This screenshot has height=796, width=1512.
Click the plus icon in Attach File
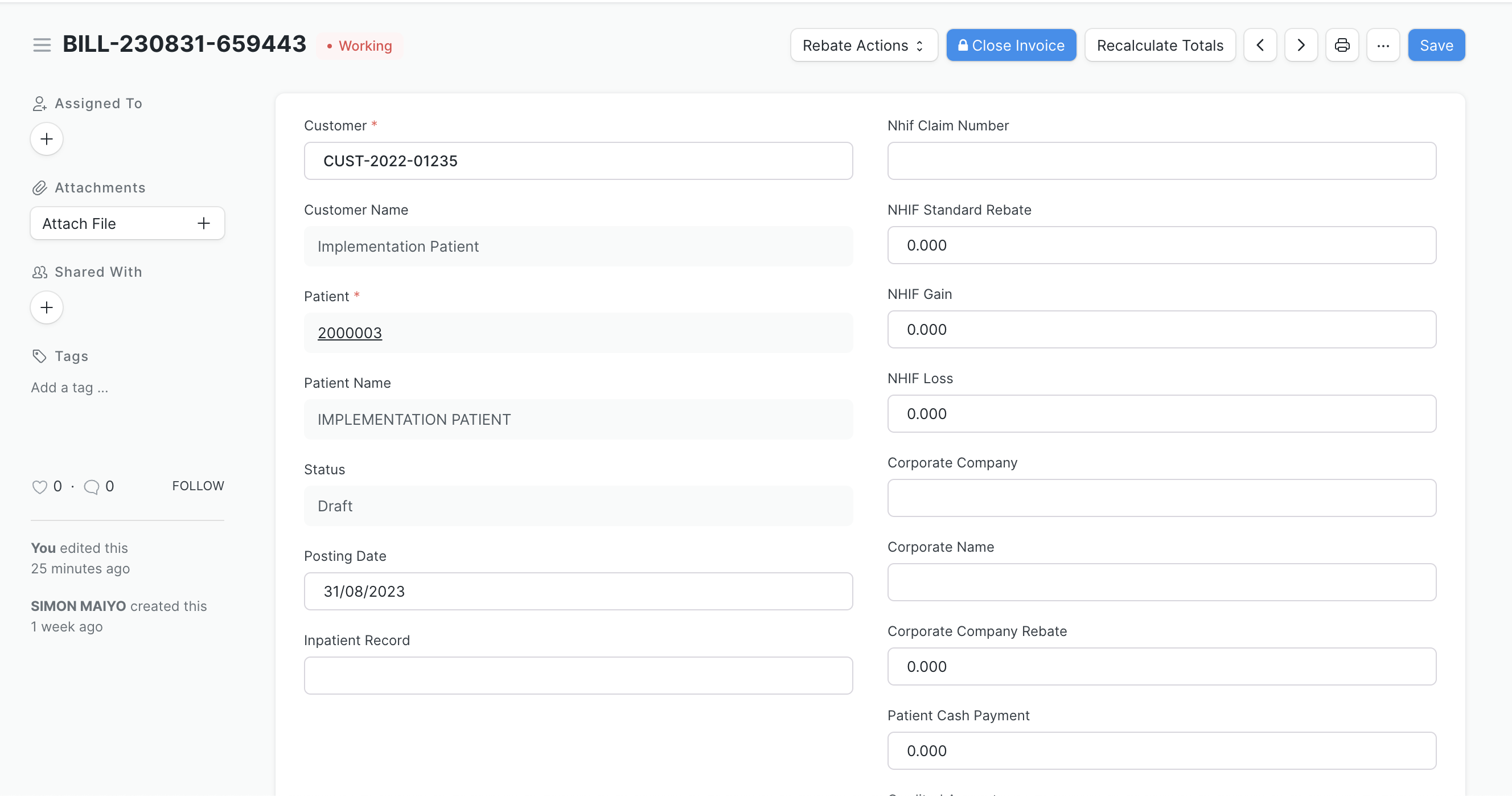click(204, 223)
